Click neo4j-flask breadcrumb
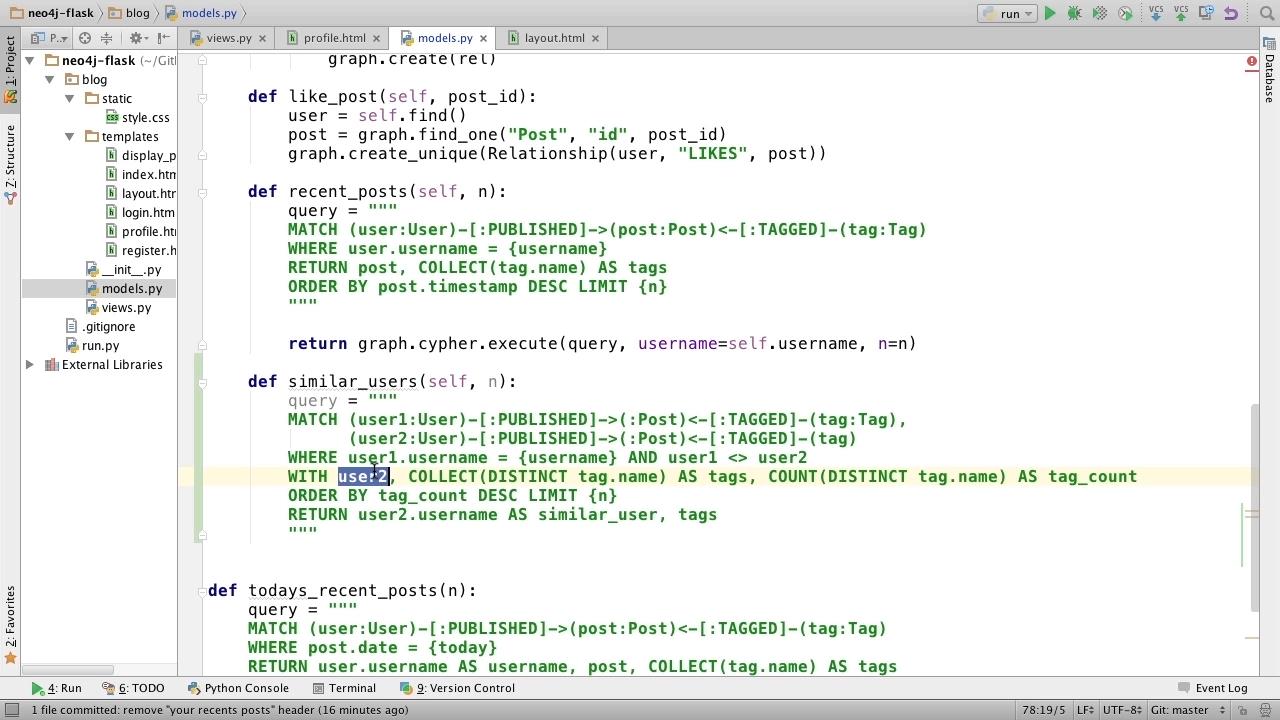 point(50,13)
